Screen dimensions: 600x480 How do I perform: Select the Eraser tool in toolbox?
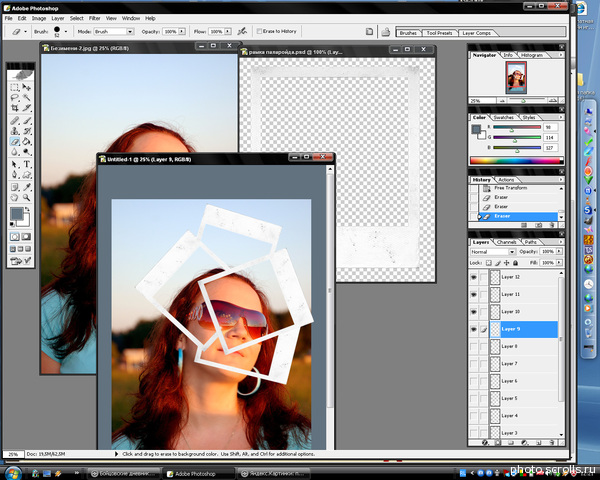tap(15, 142)
